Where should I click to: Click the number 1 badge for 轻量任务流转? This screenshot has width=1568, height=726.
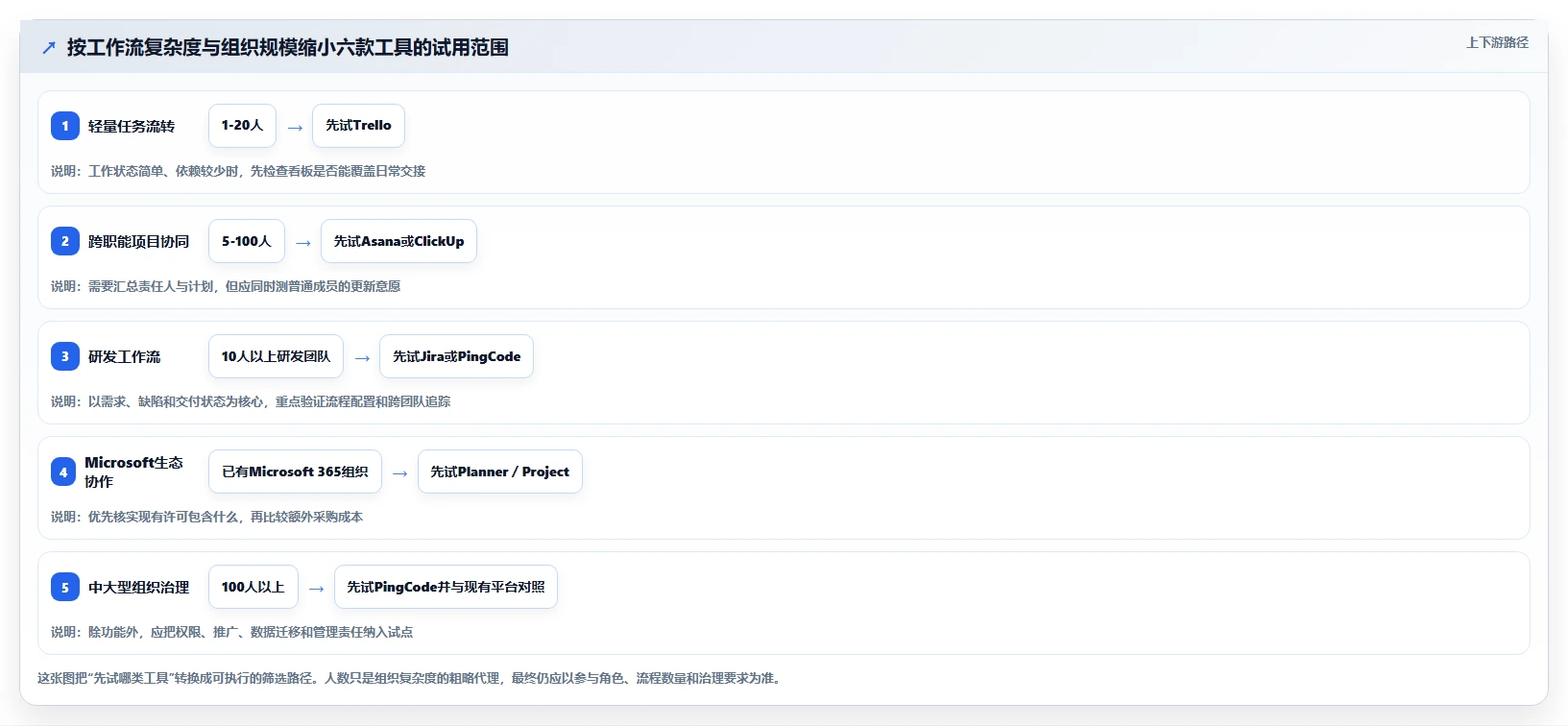coord(65,126)
